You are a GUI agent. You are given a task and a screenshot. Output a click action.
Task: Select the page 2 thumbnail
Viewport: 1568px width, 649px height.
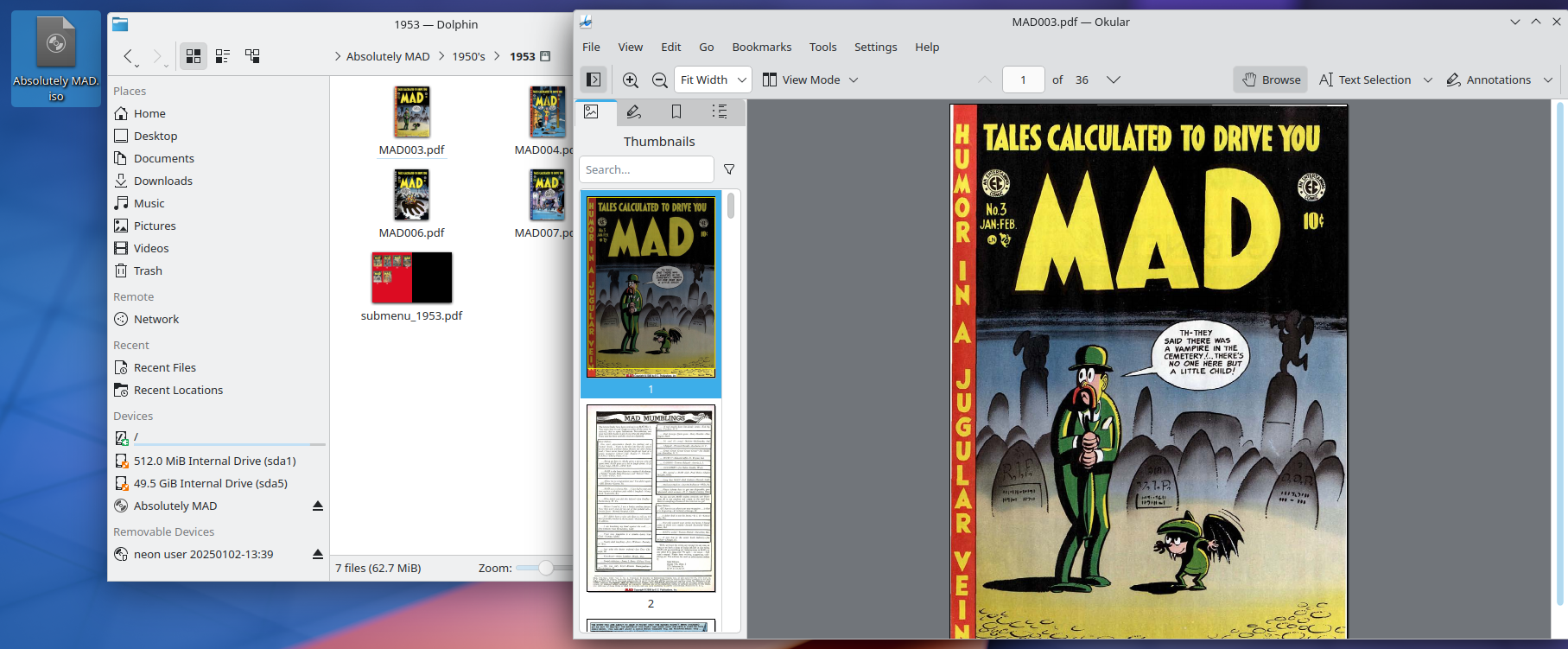coord(651,499)
